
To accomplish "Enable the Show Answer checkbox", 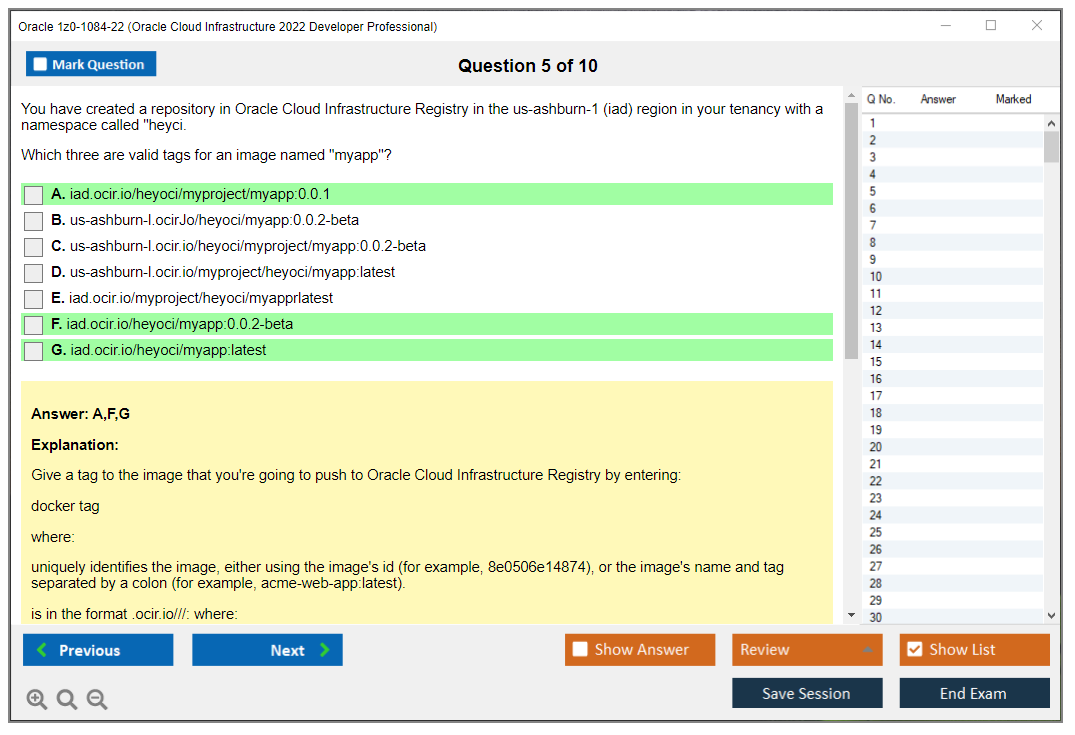I will (580, 649).
